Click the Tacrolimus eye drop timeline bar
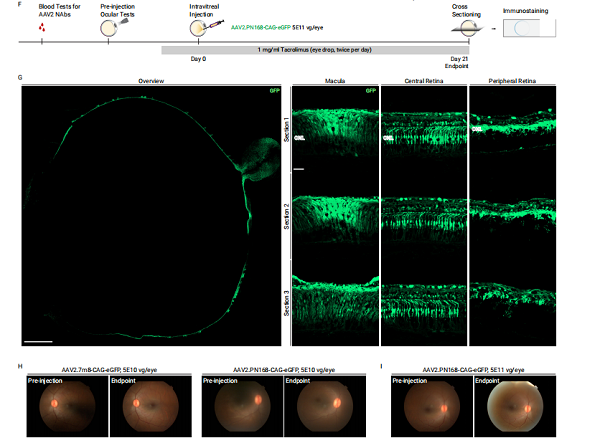Screen dimensions: 600x443 coord(315,50)
